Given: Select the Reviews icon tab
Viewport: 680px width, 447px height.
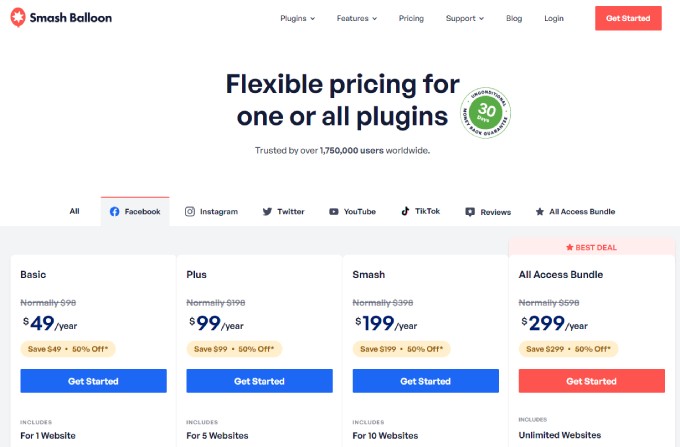Looking at the screenshot, I should pos(470,212).
